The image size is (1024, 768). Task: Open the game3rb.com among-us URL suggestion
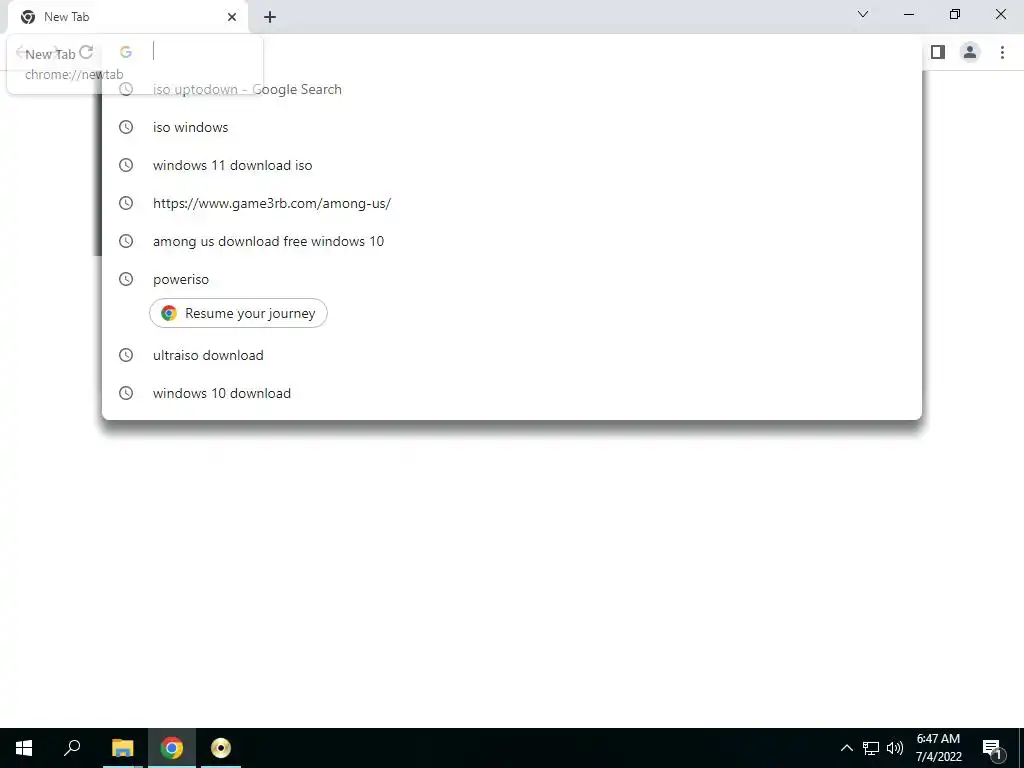(x=511, y=203)
